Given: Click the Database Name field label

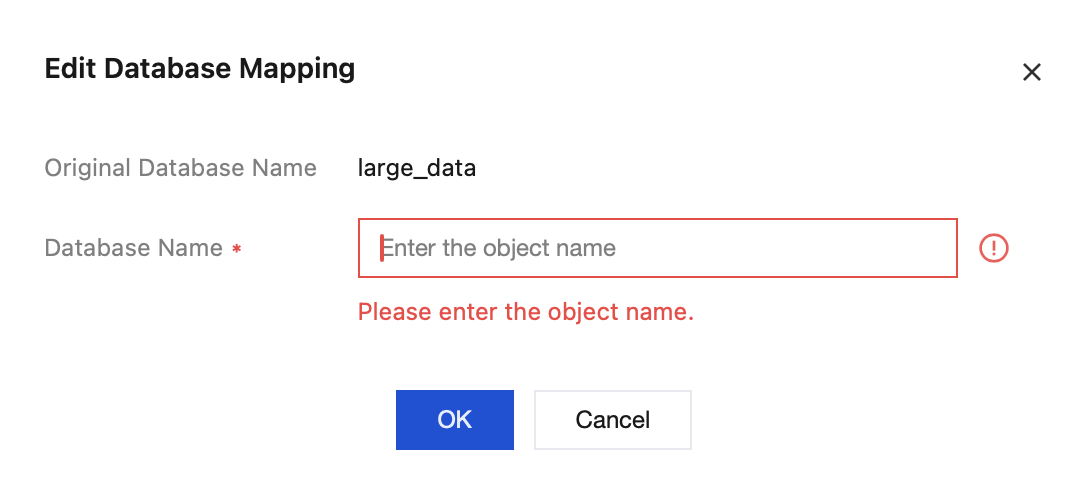Looking at the screenshot, I should click(134, 248).
